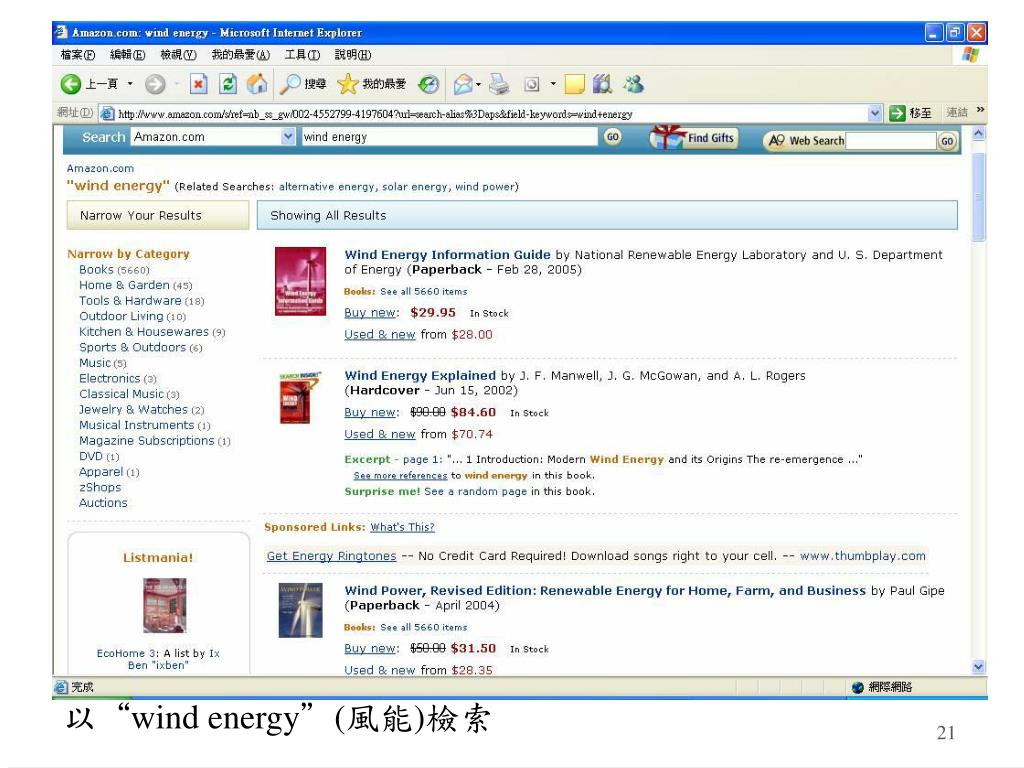
Task: Click alternative energy related search
Action: pos(326,187)
